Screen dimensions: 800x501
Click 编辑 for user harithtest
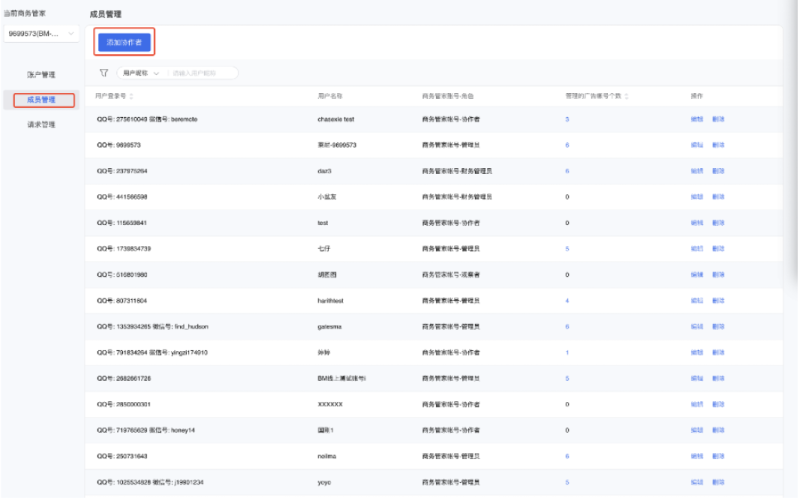click(696, 301)
